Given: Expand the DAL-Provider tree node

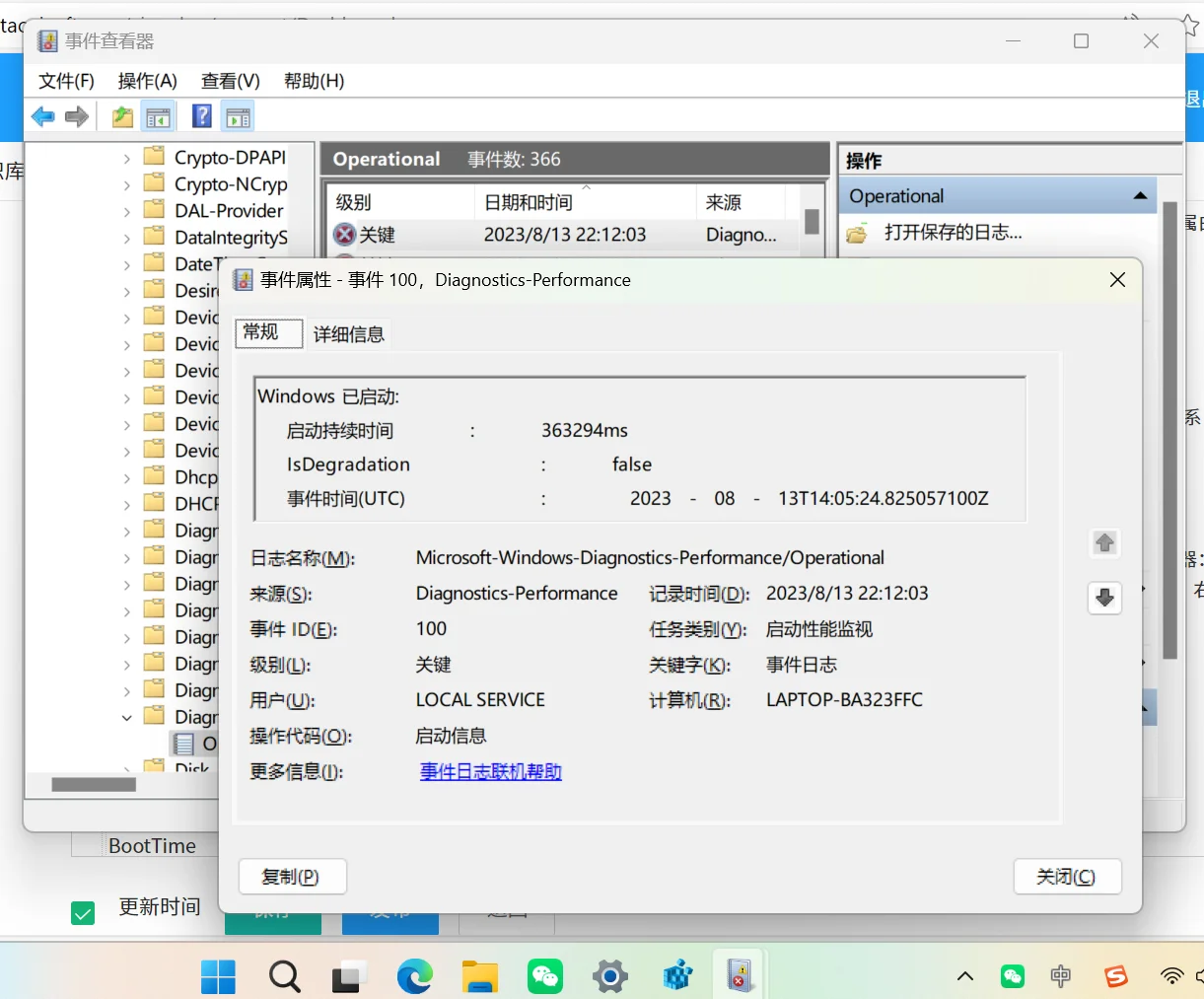Looking at the screenshot, I should tap(127, 211).
